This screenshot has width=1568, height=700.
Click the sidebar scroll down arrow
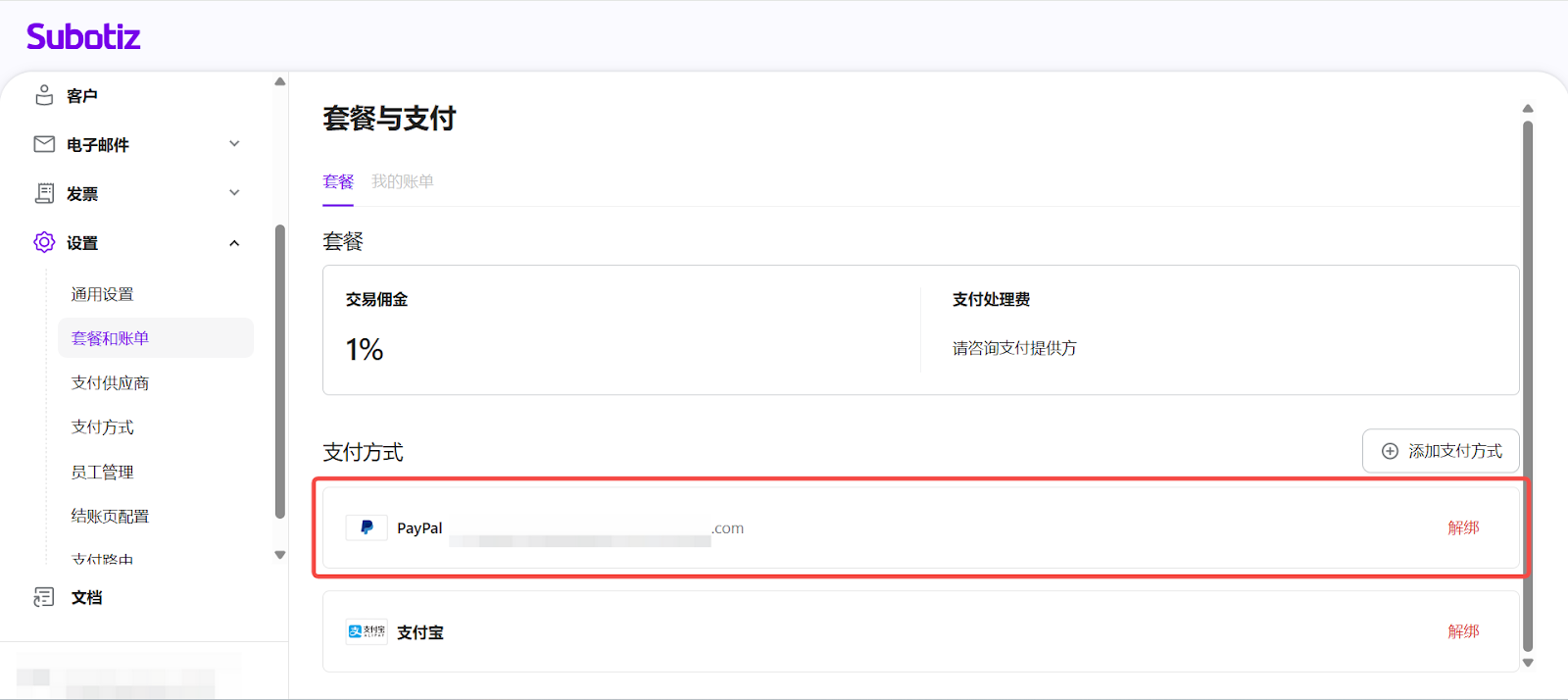click(280, 555)
